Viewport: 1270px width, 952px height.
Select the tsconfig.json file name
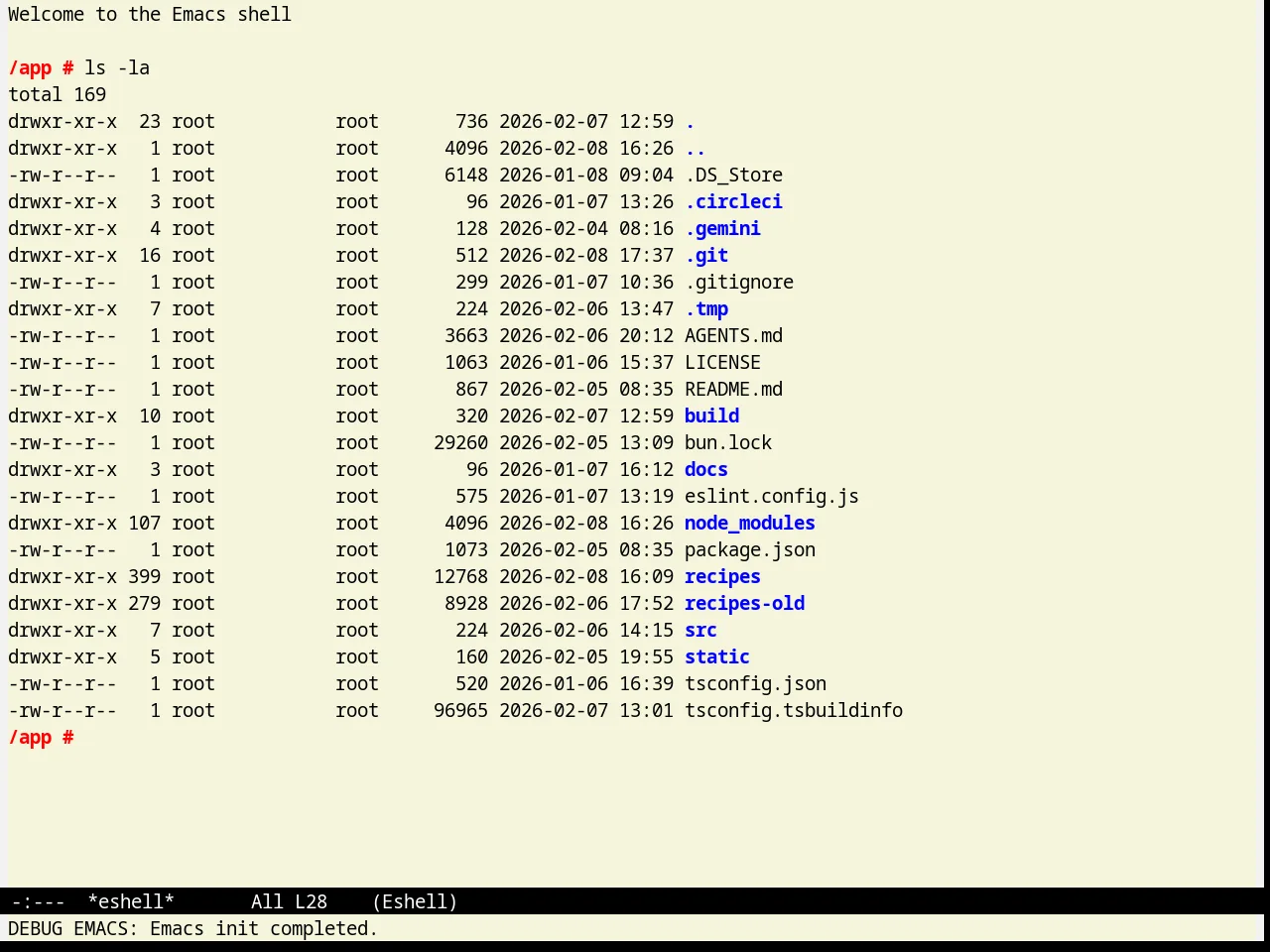coord(755,683)
